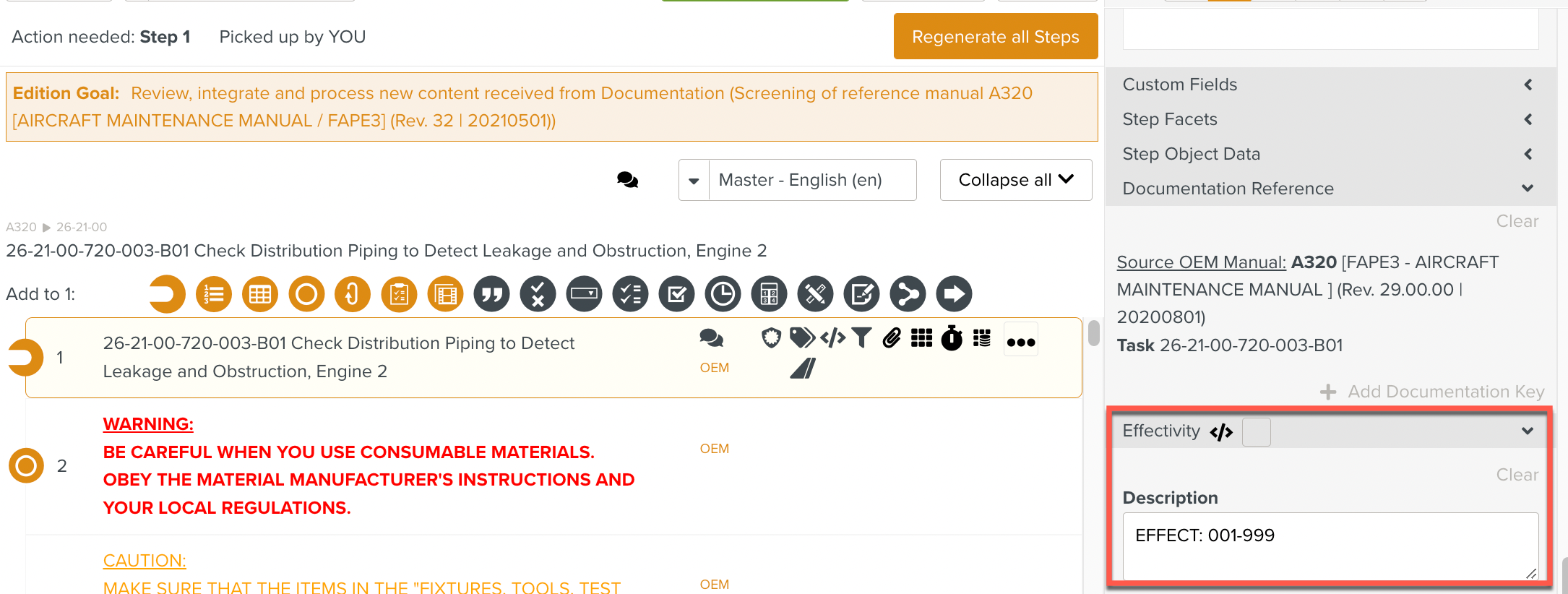The image size is (1568, 594).
Task: Click the orange film strip media icon
Action: [x=445, y=294]
